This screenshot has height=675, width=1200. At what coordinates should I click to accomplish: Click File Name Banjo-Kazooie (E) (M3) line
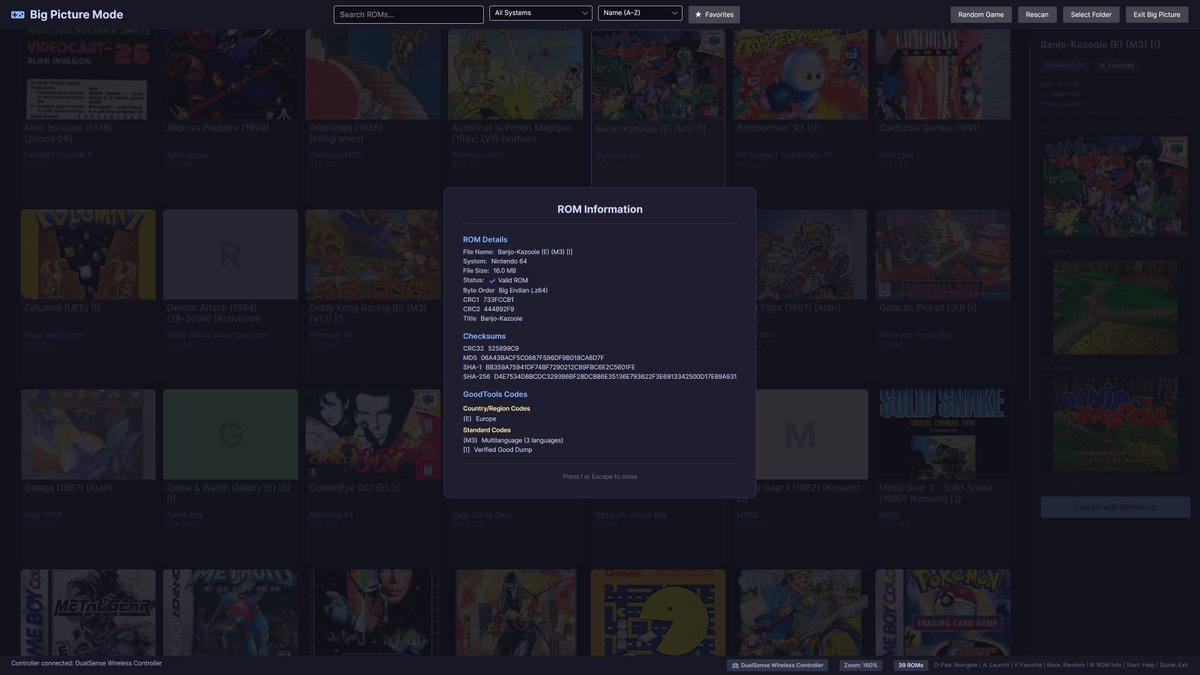pos(518,252)
